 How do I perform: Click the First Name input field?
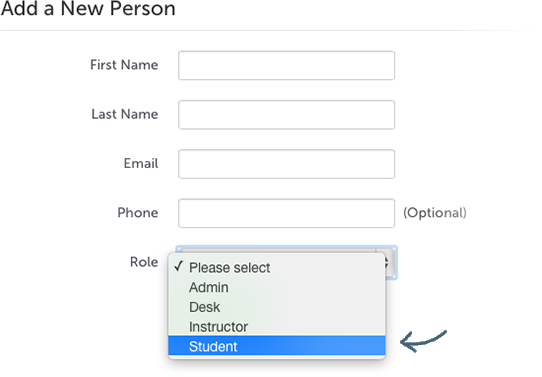286,65
